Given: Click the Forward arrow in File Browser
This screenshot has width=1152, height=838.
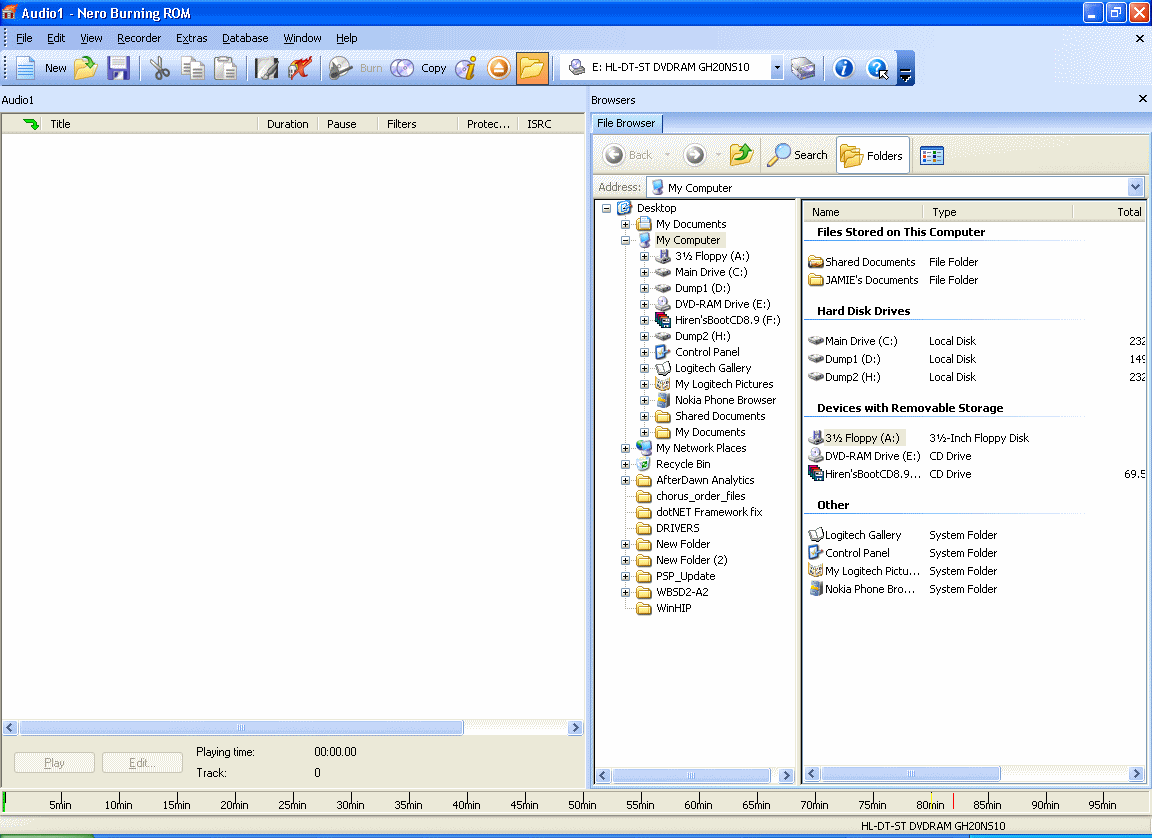Looking at the screenshot, I should (x=694, y=155).
